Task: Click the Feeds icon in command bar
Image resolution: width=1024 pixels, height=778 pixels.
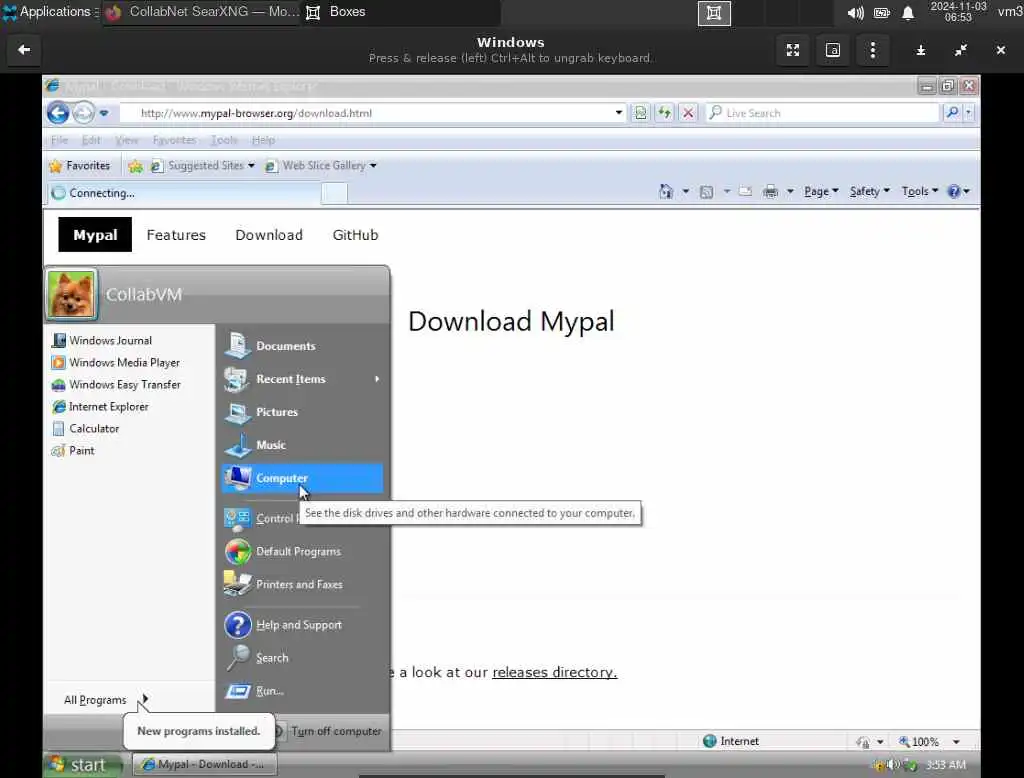Action: (706, 191)
